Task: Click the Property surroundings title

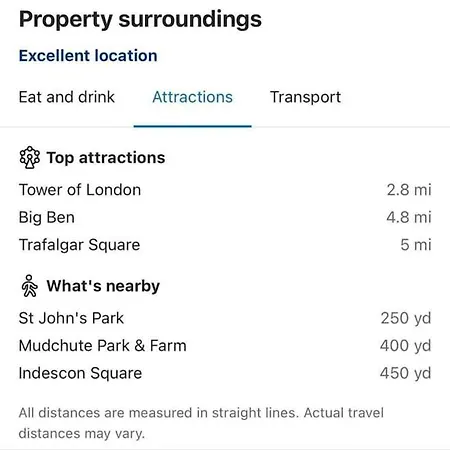Action: (140, 19)
